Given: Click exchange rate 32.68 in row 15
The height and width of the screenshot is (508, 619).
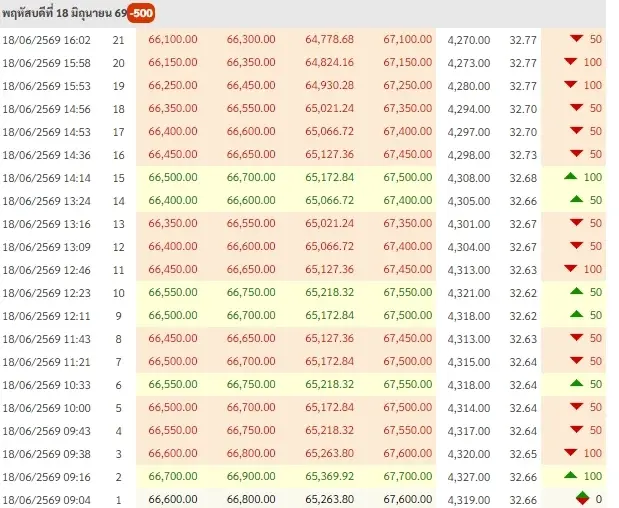Looking at the screenshot, I should [x=523, y=178].
